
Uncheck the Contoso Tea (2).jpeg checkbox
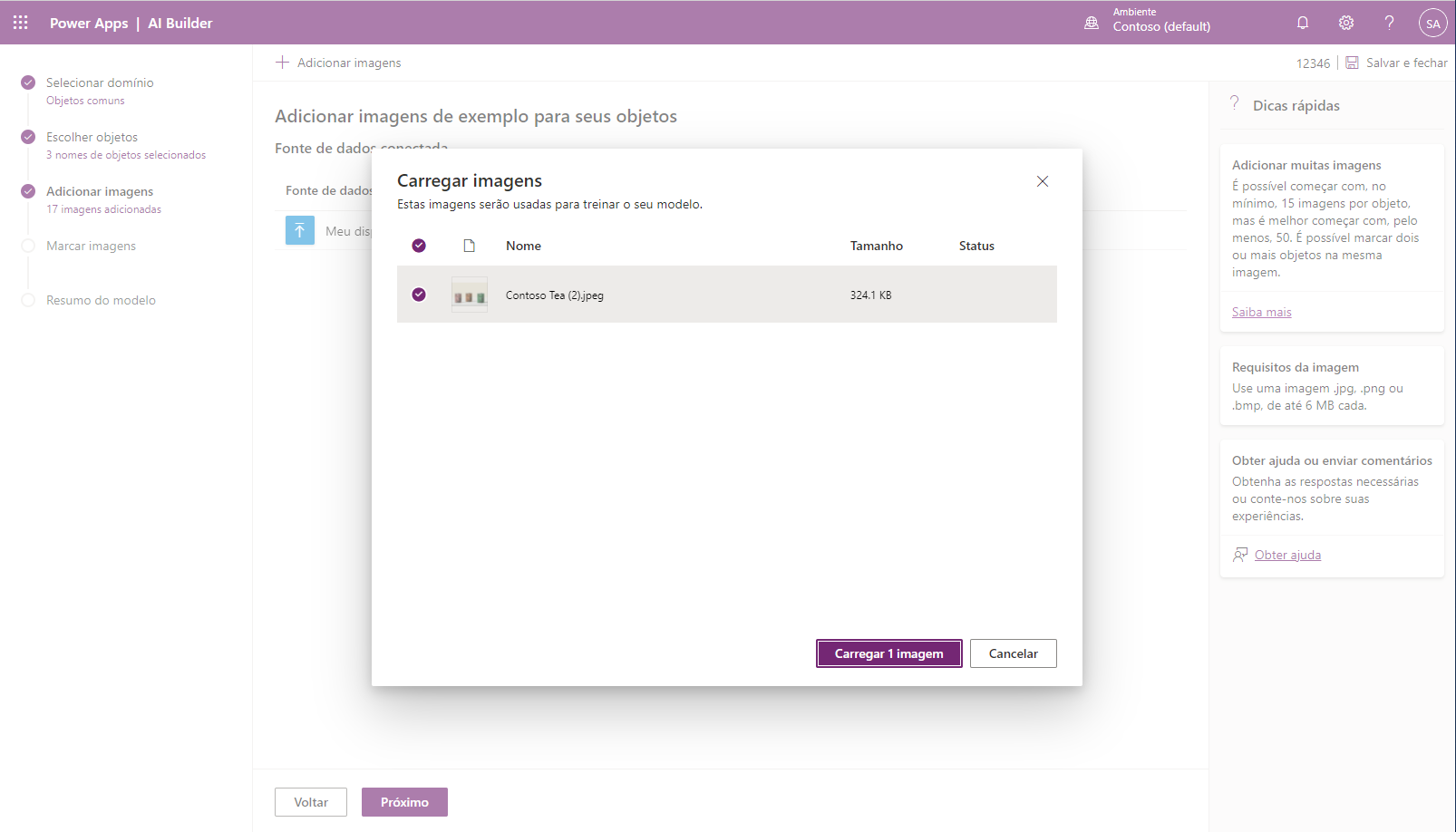419,295
